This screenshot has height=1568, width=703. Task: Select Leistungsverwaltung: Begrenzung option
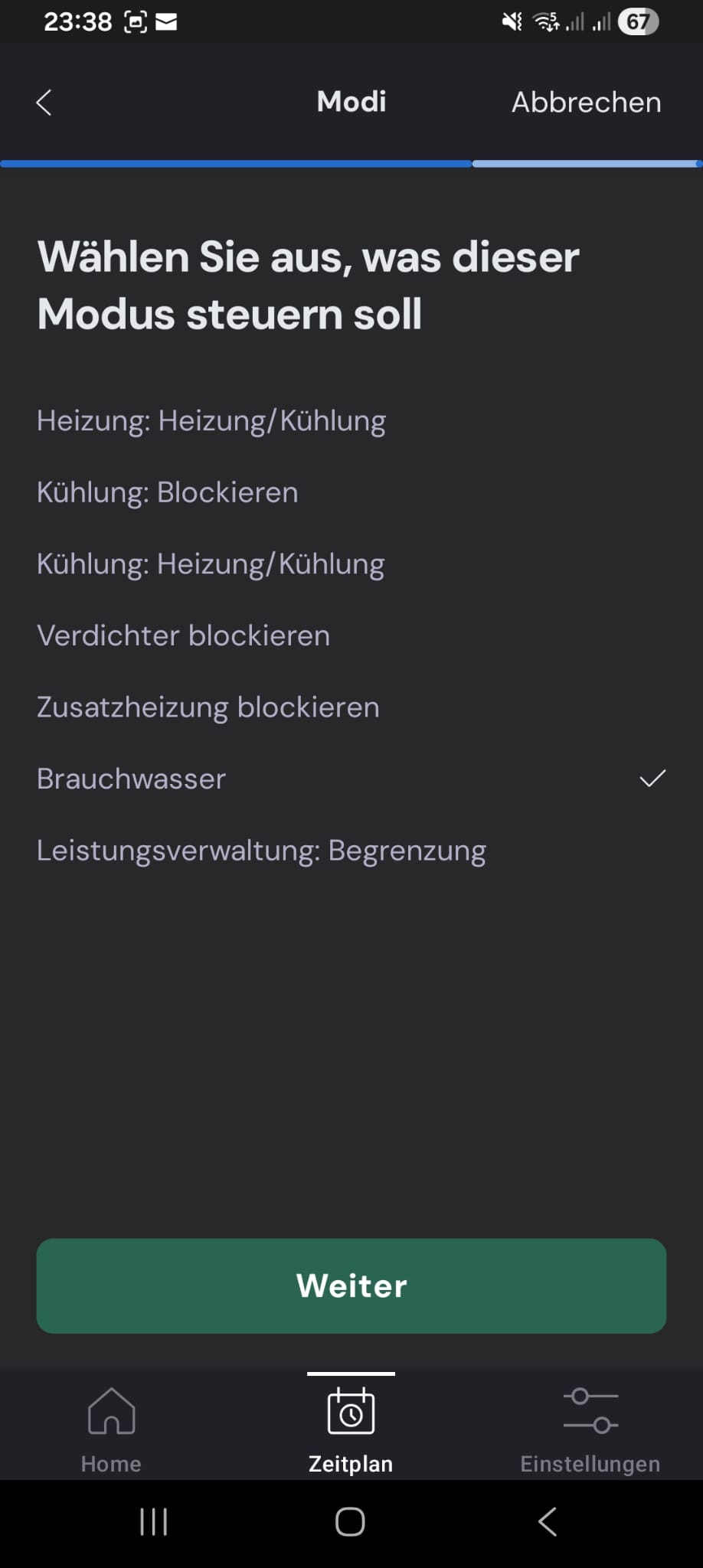(x=261, y=851)
